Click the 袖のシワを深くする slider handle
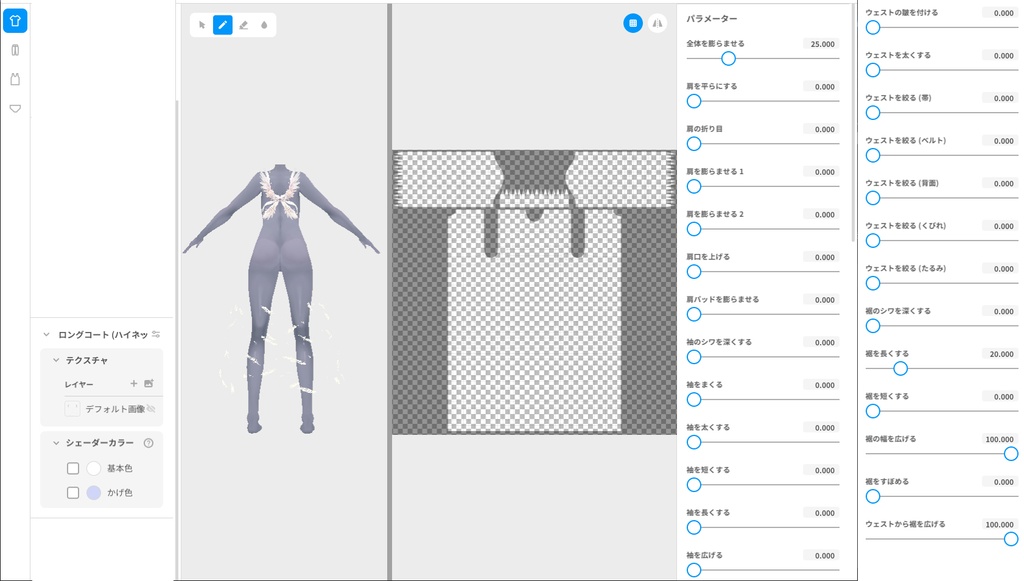 tap(694, 357)
